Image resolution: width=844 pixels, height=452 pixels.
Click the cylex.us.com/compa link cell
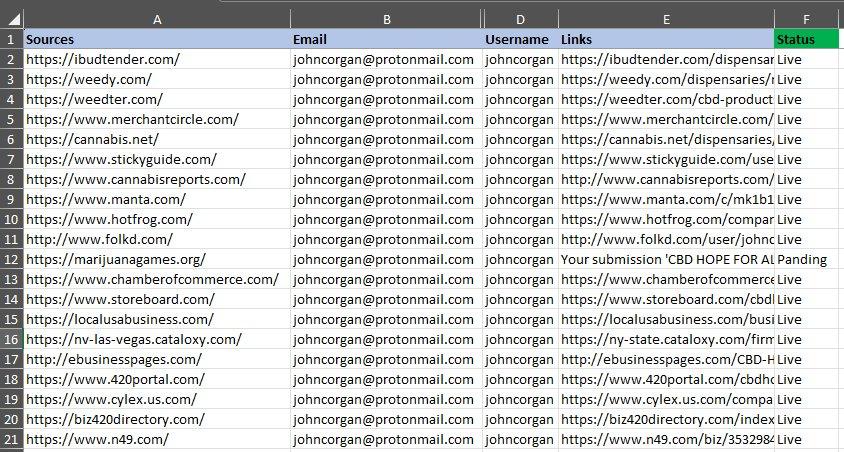666,399
